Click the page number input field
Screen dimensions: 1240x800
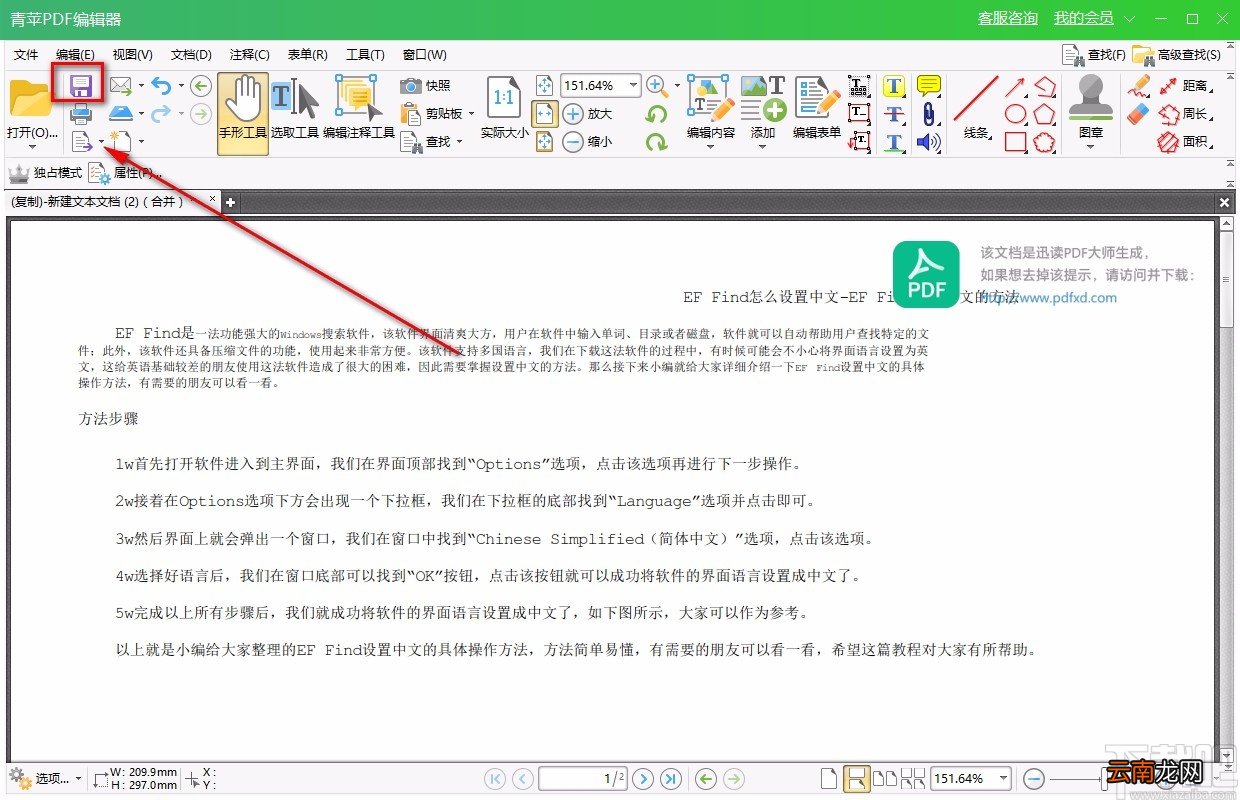pyautogui.click(x=583, y=778)
